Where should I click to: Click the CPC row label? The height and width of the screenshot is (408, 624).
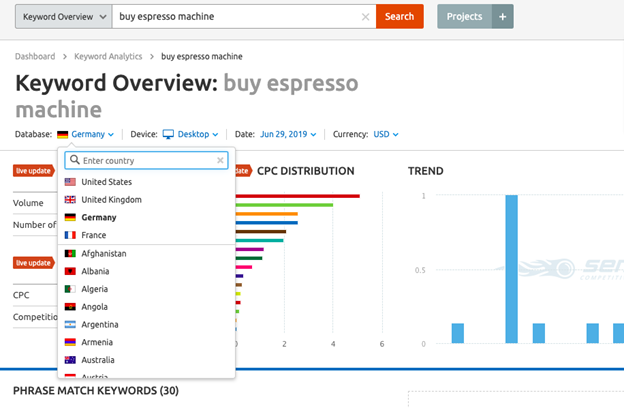[21, 295]
